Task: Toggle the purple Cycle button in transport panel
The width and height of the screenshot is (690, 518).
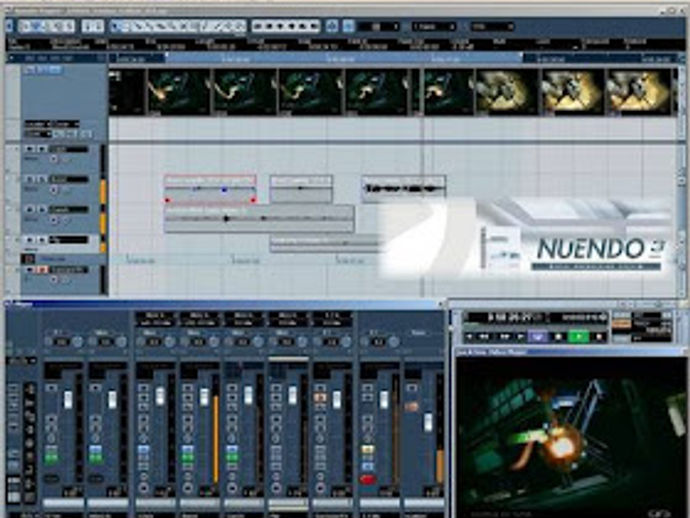Action: pyautogui.click(x=538, y=337)
